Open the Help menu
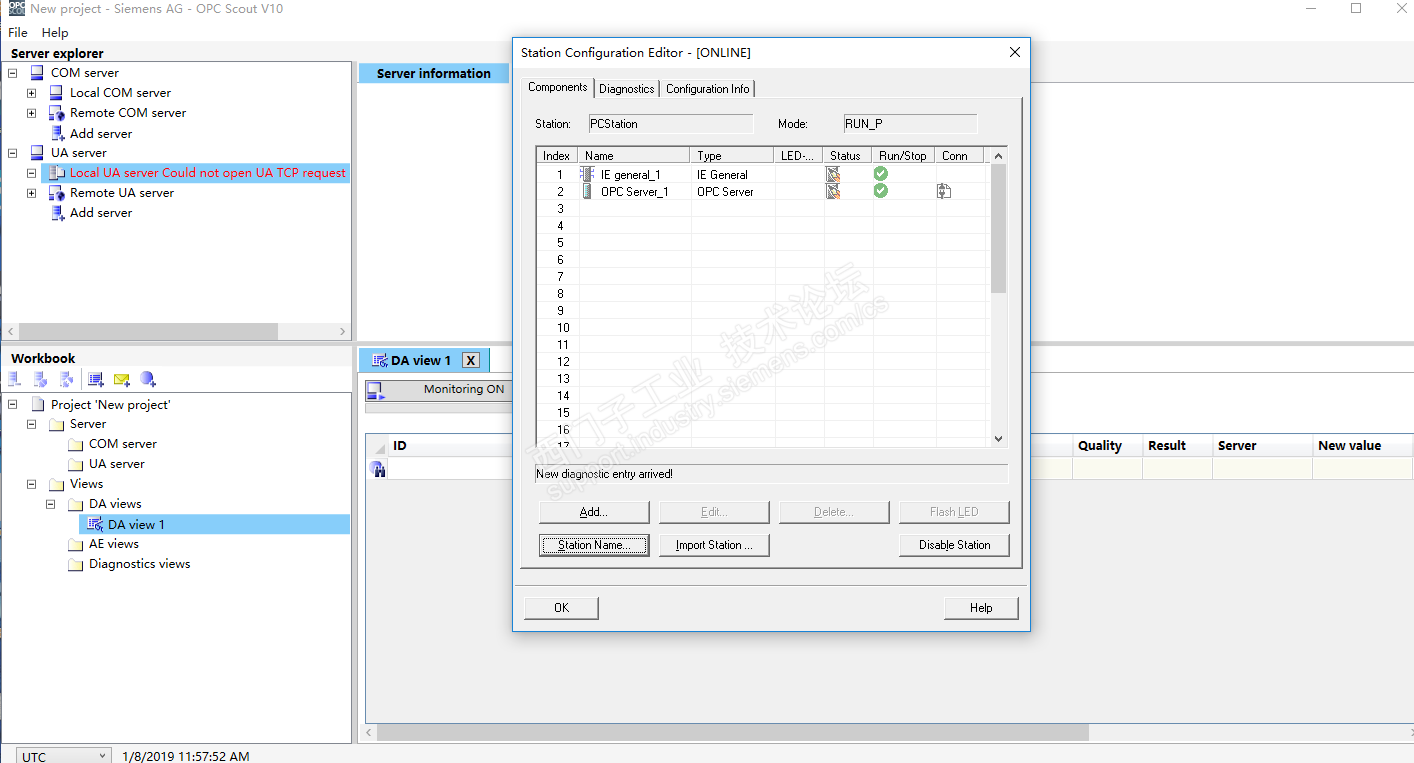 coord(55,33)
